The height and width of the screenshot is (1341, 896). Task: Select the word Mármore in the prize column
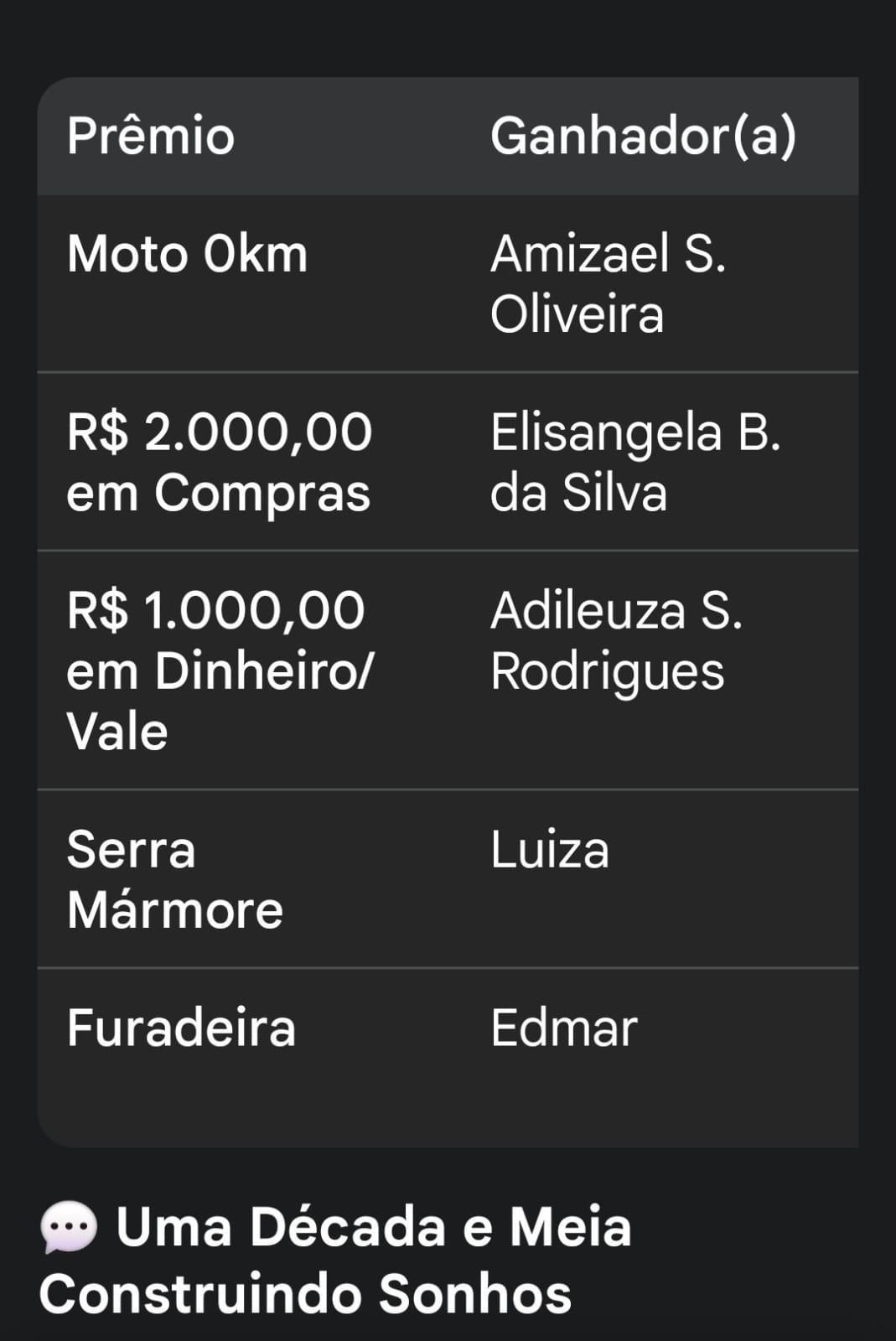[x=175, y=910]
